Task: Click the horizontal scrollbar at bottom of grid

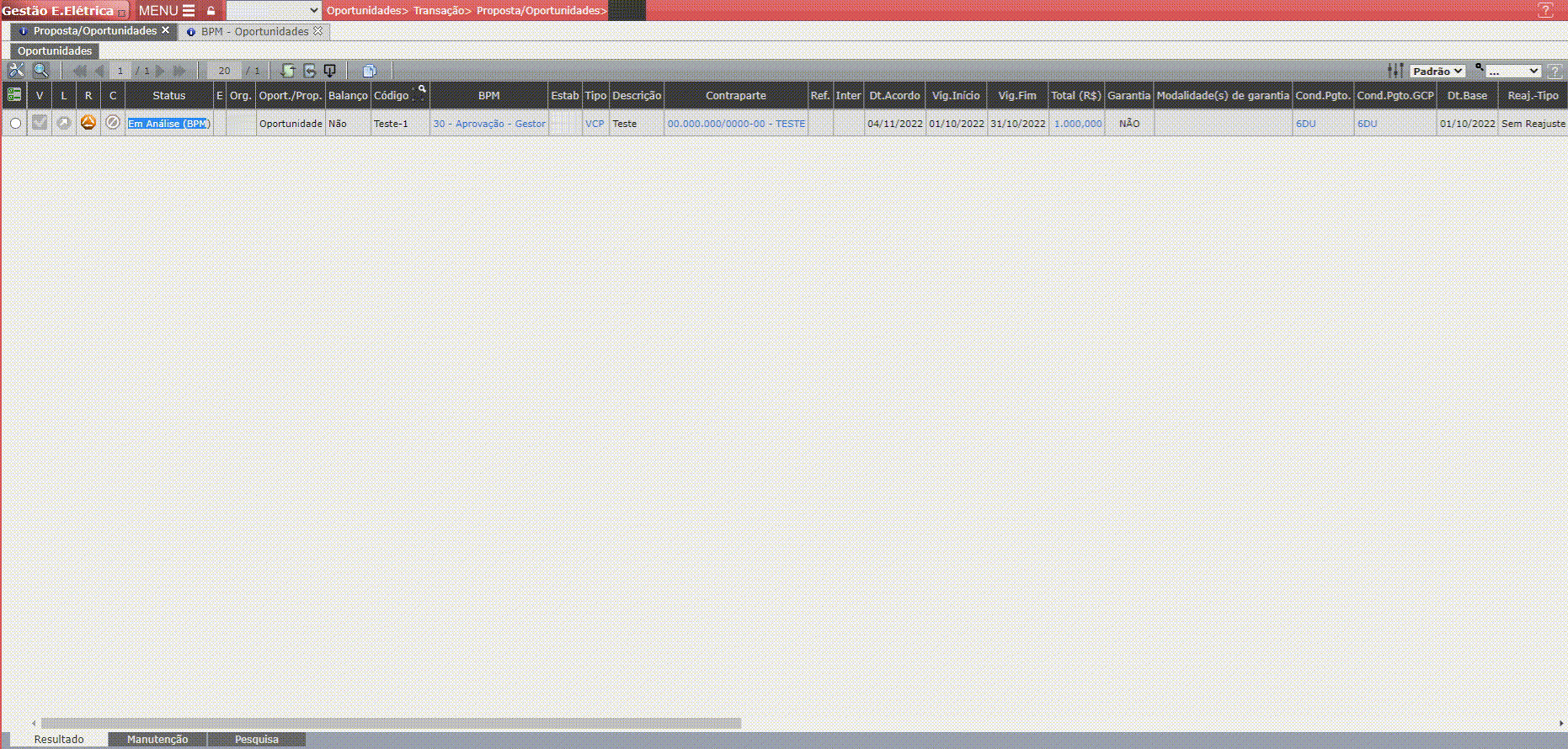Action: 391,723
